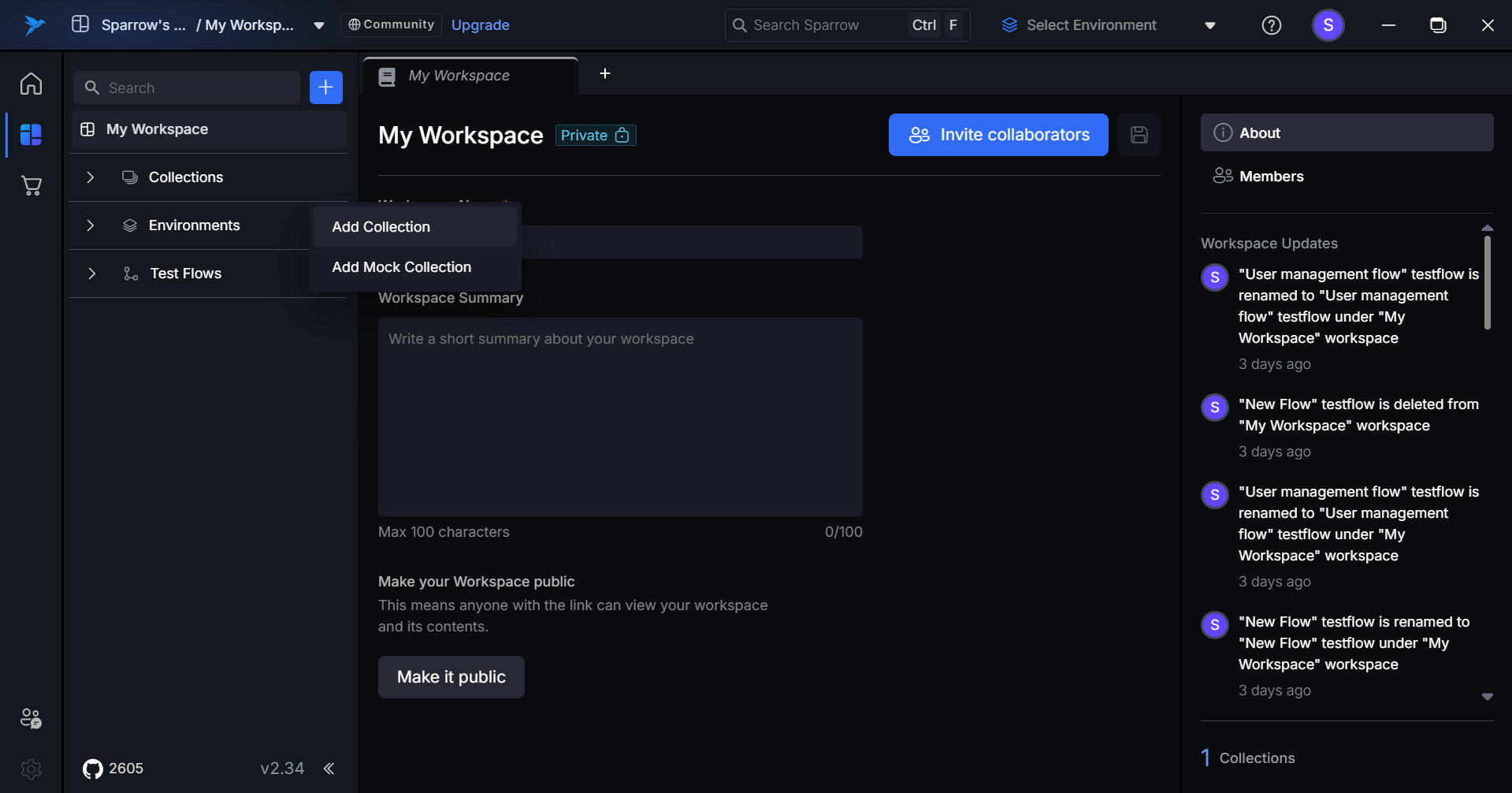Image resolution: width=1512 pixels, height=793 pixels.
Task: Open the settings gear icon
Action: pyautogui.click(x=31, y=769)
